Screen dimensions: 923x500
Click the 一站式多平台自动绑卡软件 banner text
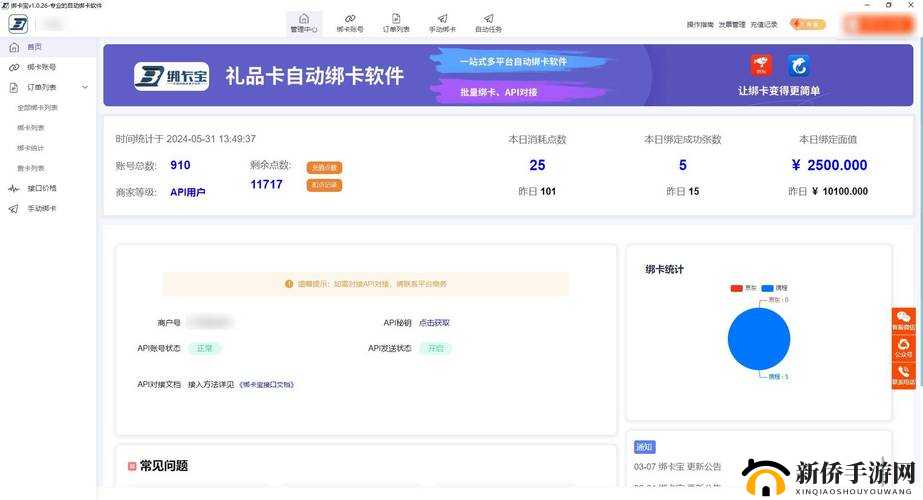[x=513, y=61]
